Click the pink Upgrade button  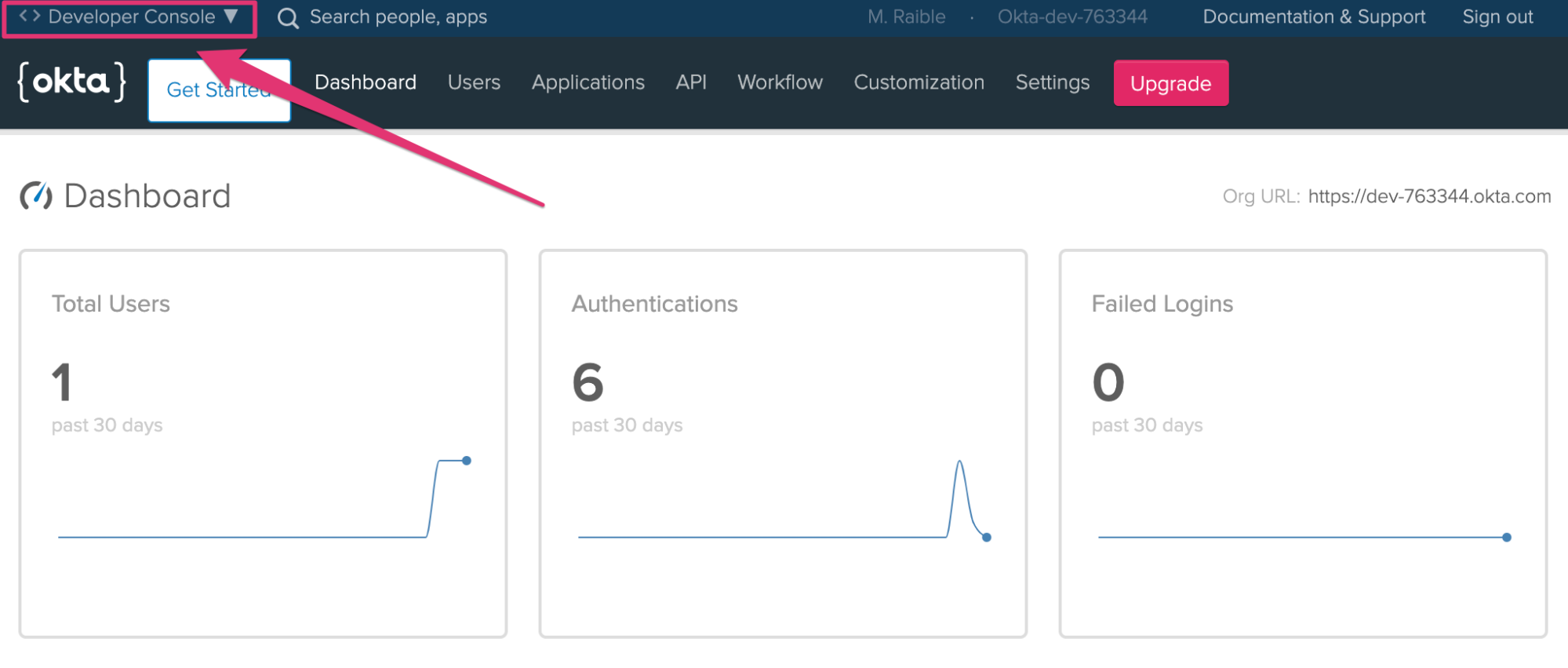pyautogui.click(x=1171, y=83)
